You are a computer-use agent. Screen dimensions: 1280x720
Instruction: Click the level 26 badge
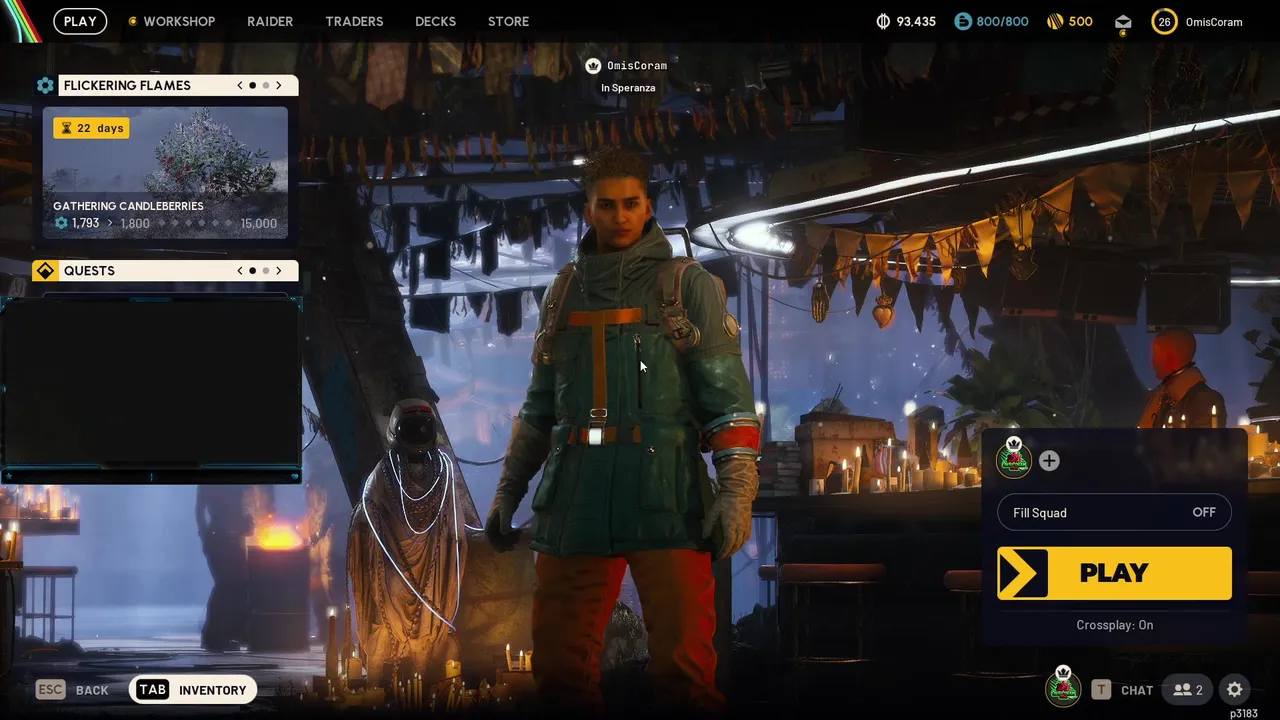click(1164, 21)
